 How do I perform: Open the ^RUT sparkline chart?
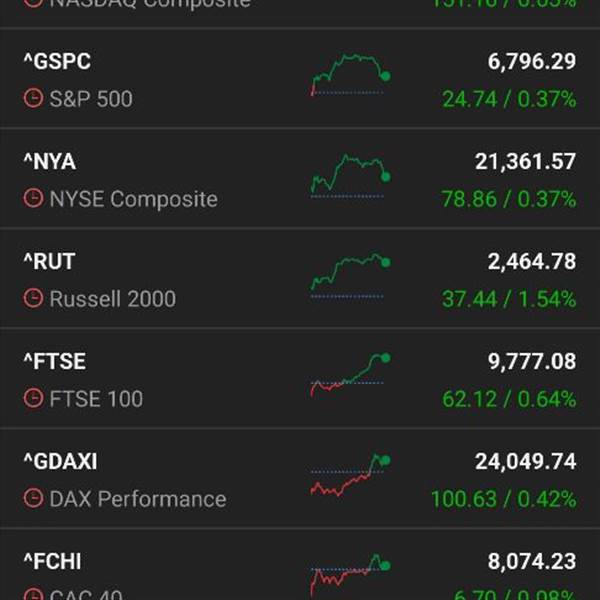[x=349, y=276]
